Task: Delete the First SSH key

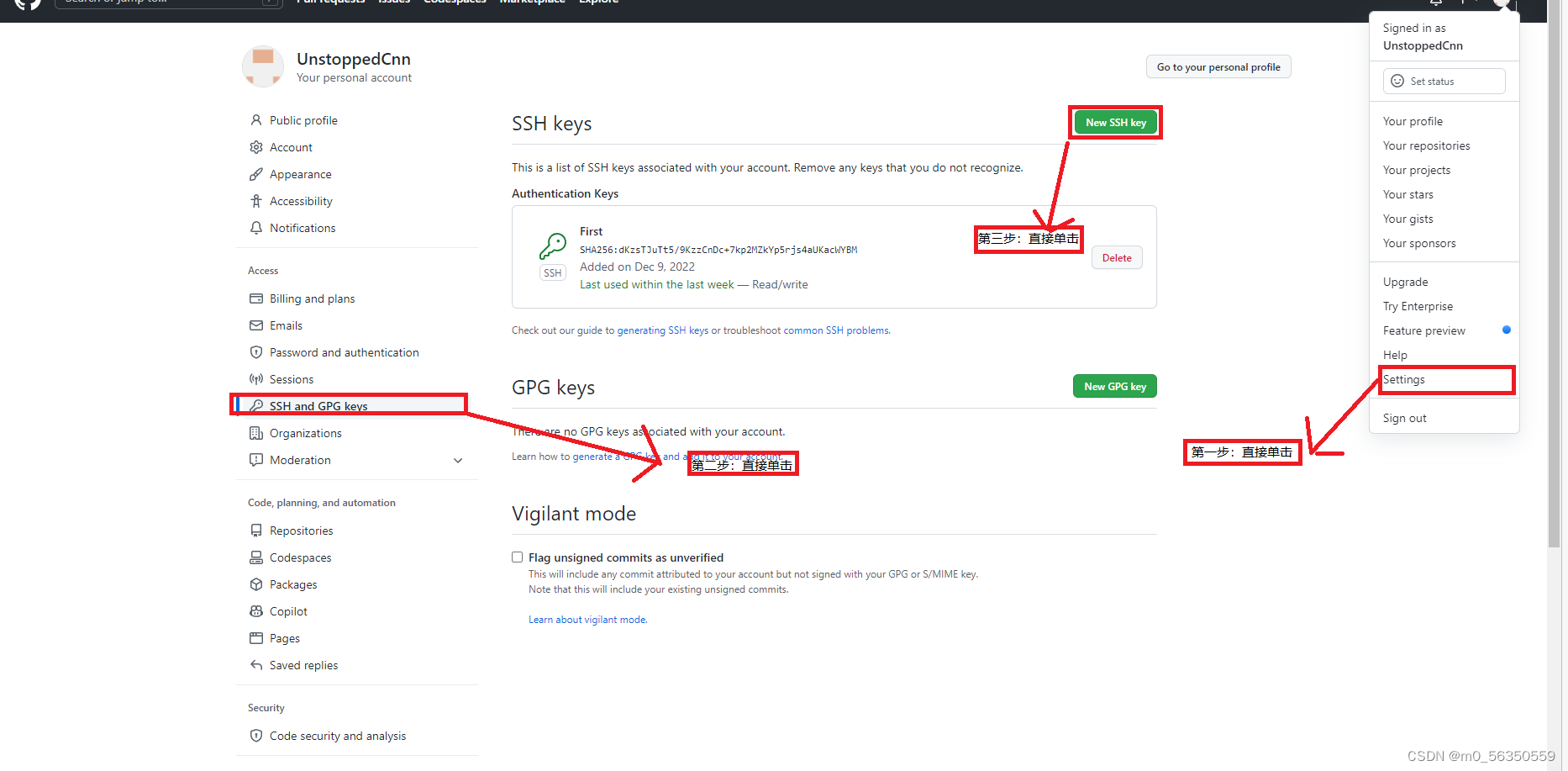Action: tap(1117, 258)
